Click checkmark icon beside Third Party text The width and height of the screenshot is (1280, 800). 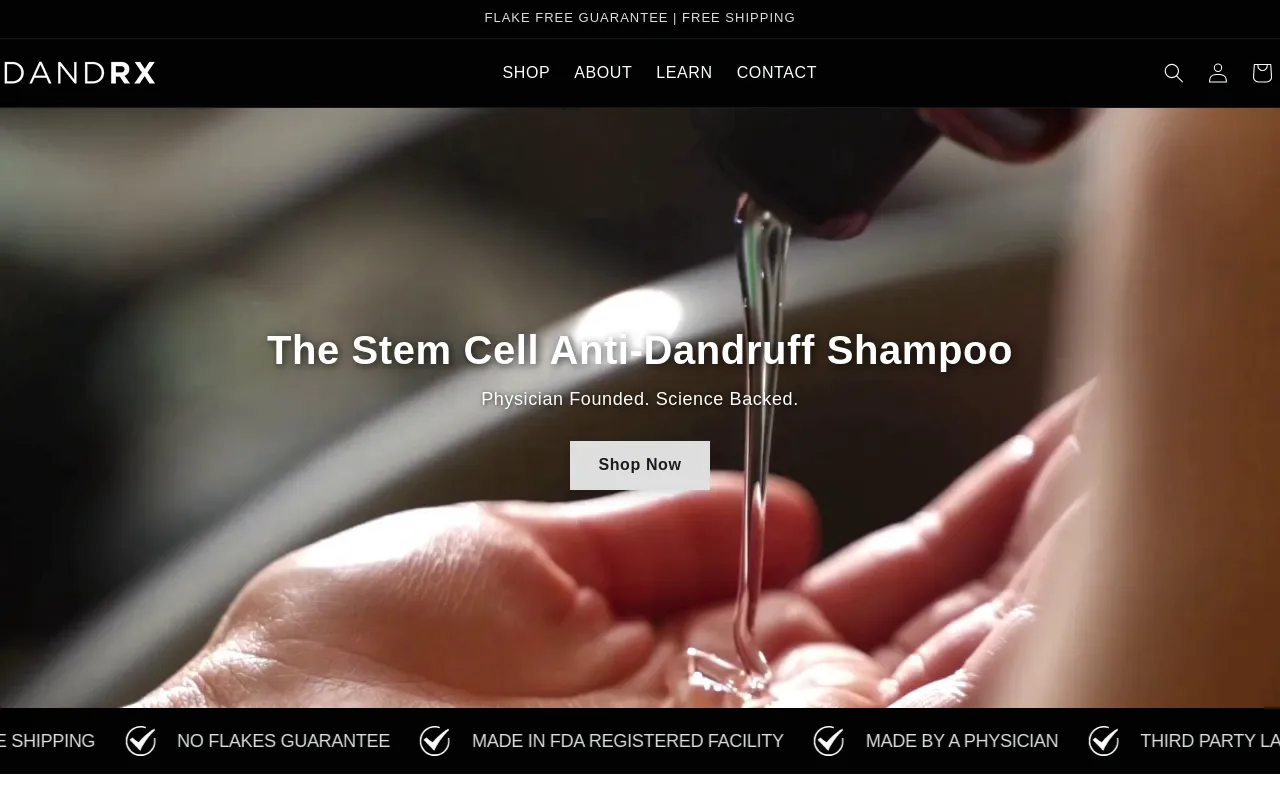coord(1104,741)
